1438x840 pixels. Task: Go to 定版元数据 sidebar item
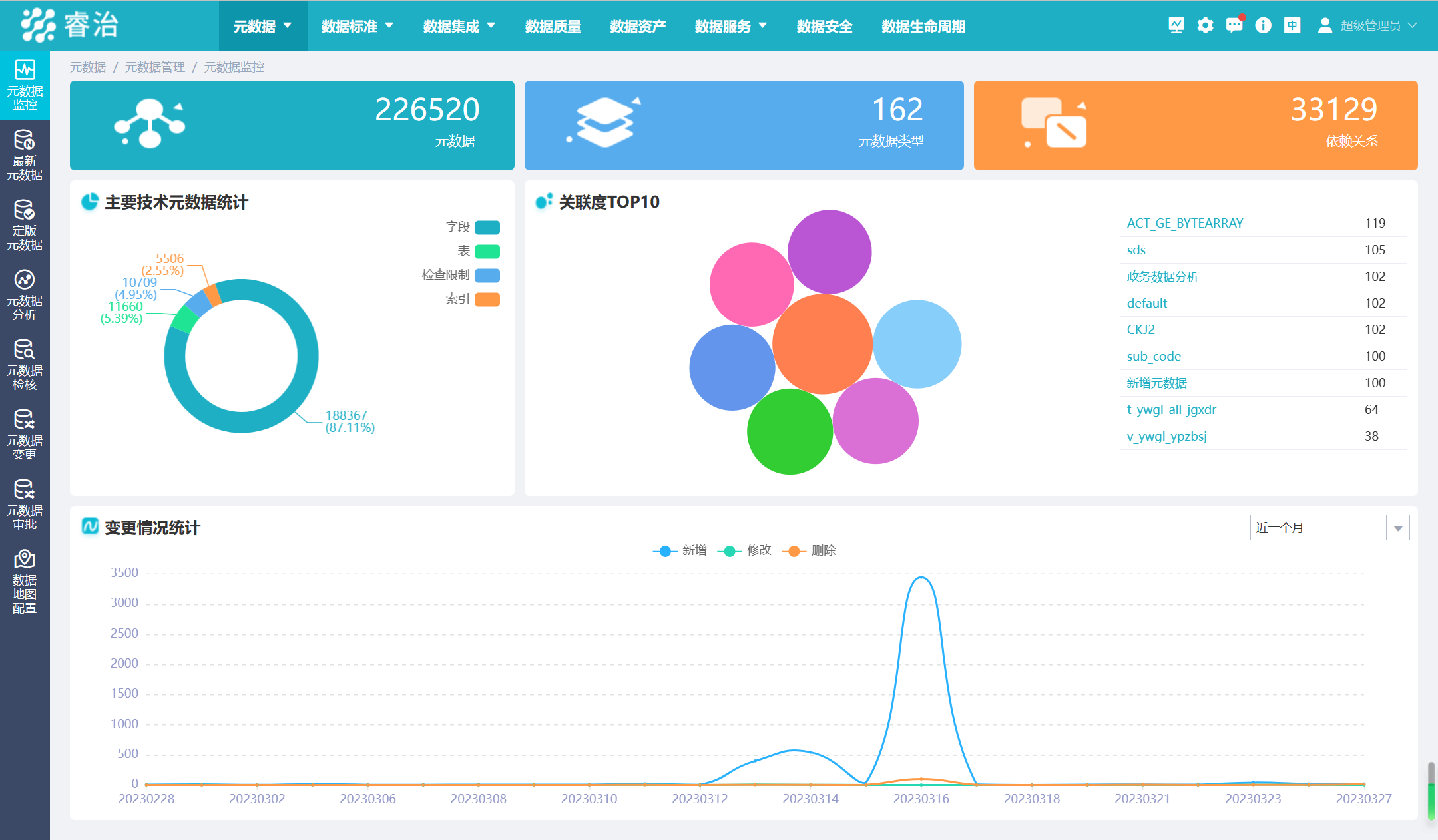point(25,226)
